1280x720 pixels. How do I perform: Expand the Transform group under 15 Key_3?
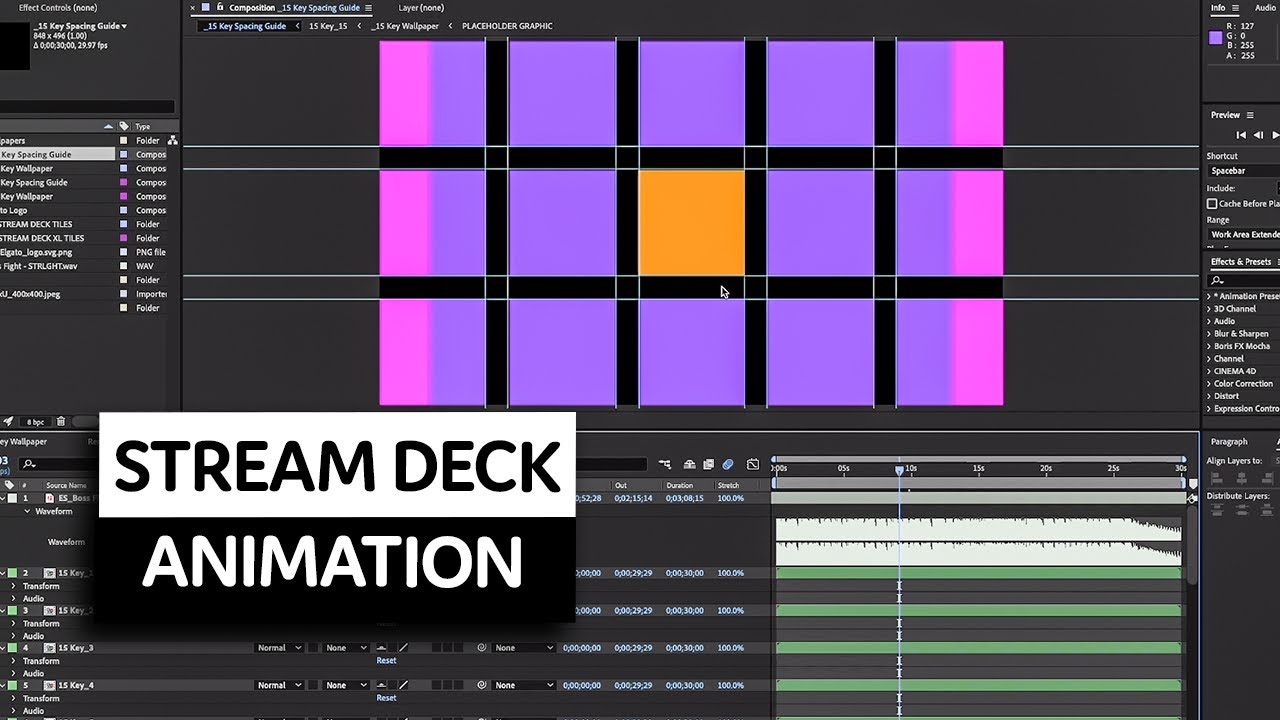pyautogui.click(x=13, y=661)
